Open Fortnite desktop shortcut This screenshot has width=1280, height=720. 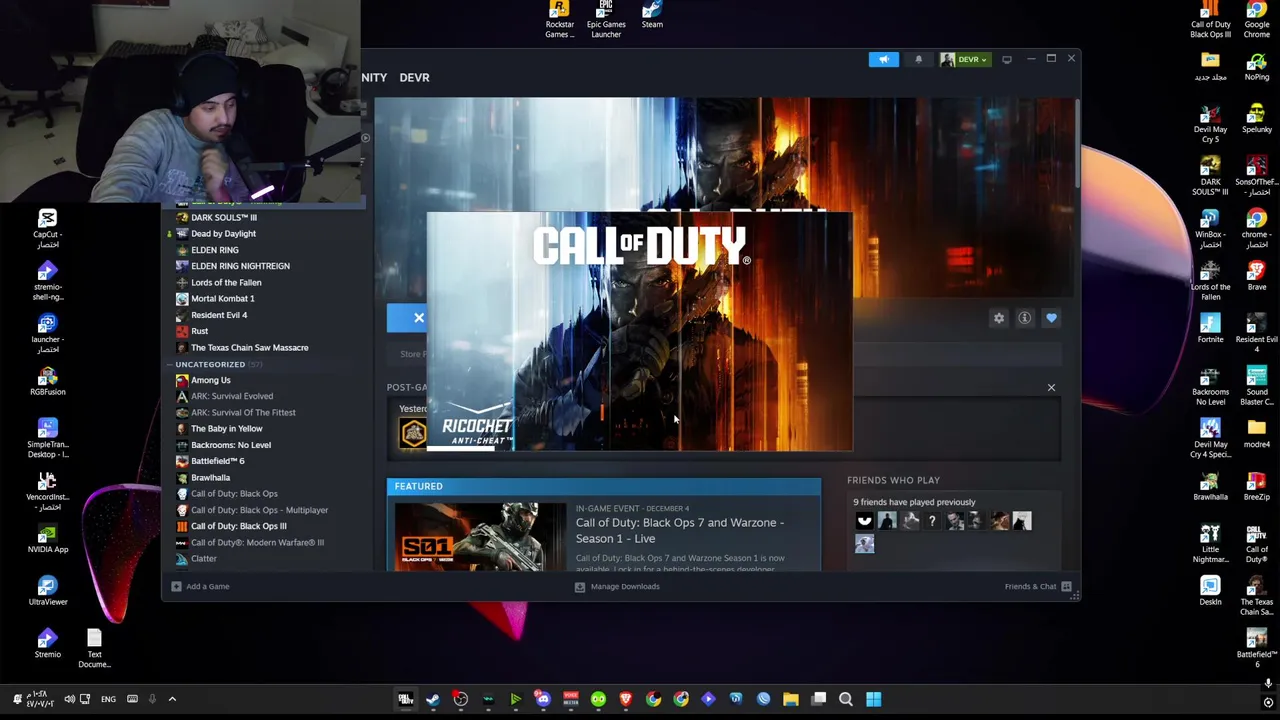(x=1210, y=329)
